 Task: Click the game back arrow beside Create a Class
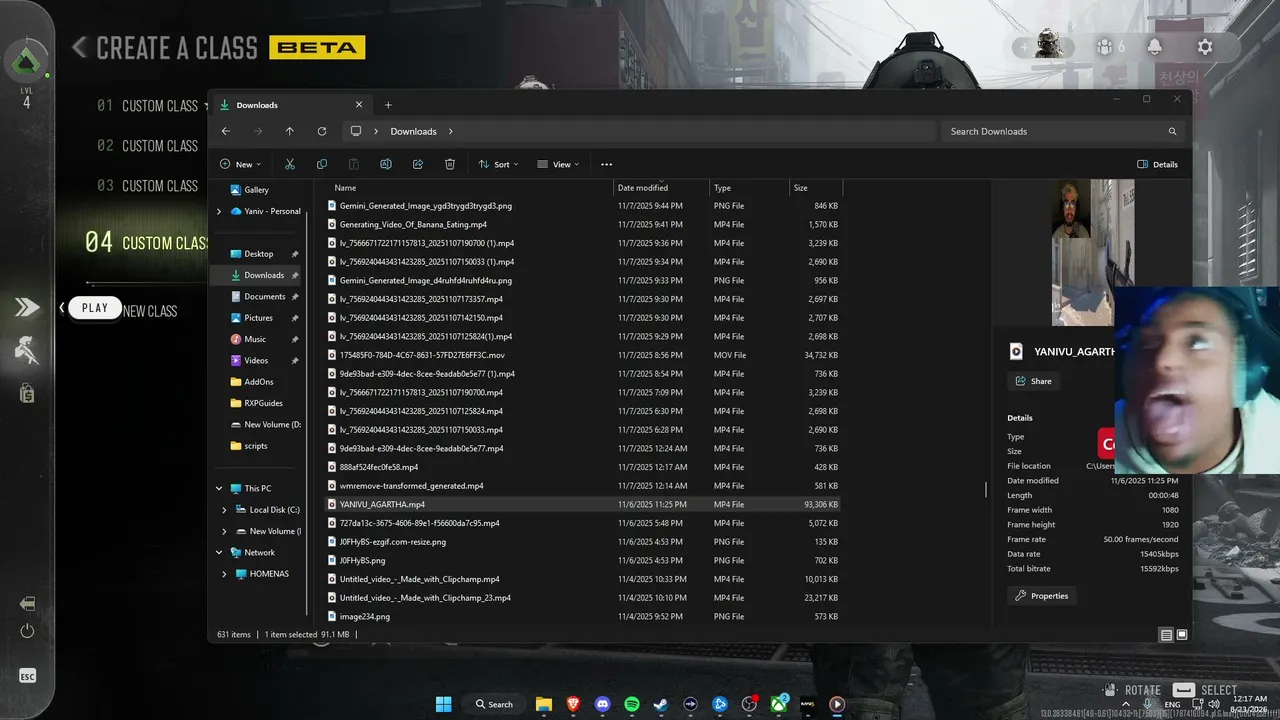click(x=79, y=47)
